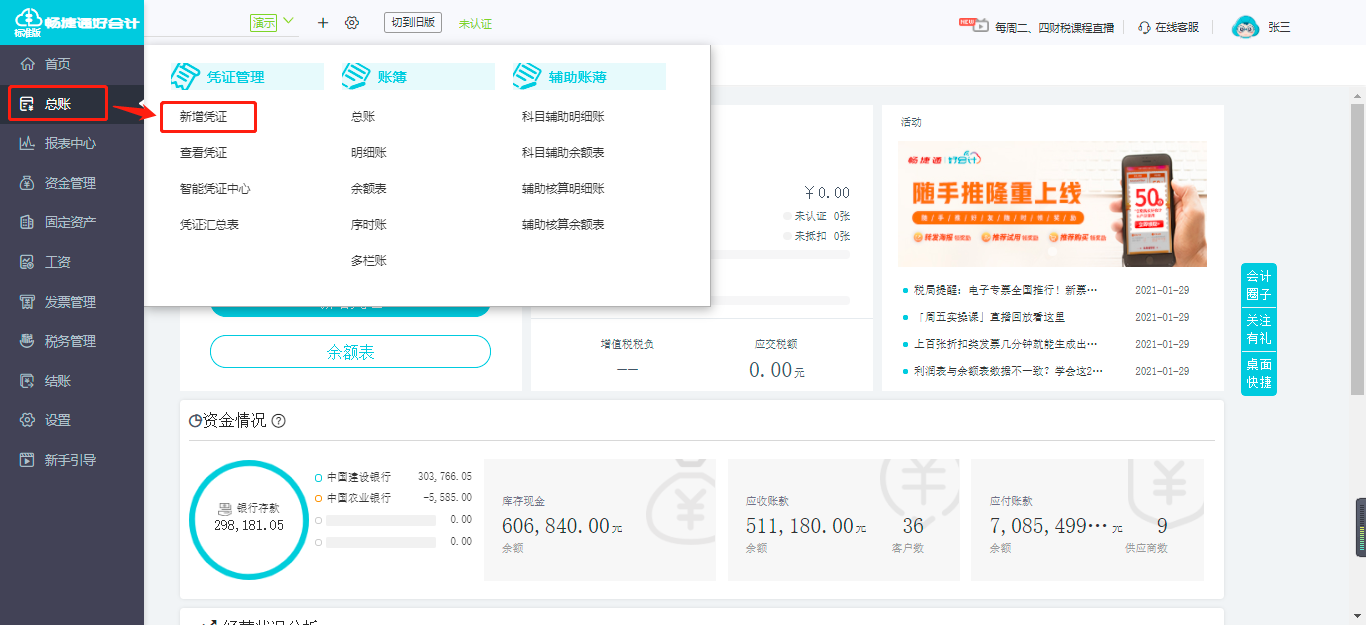Click the 库存现金 balance card

pyautogui.click(x=600, y=520)
